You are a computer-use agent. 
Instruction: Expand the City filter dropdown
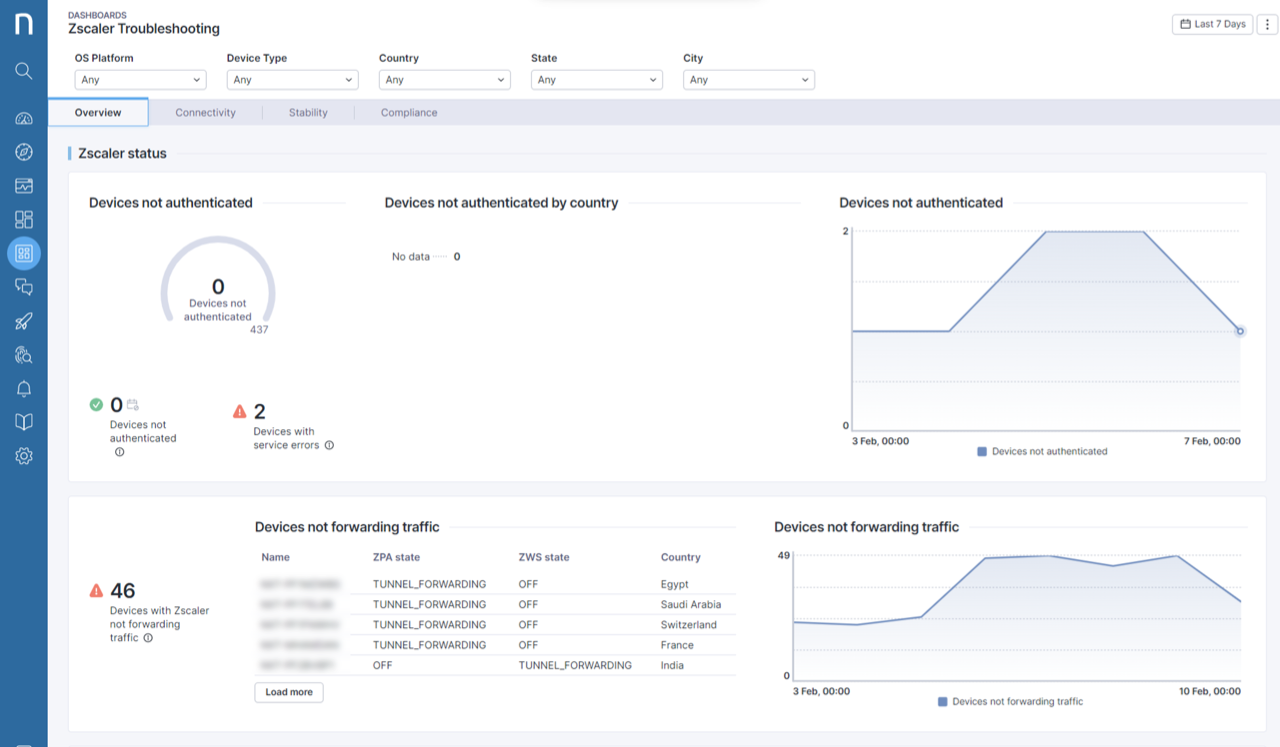pos(748,79)
